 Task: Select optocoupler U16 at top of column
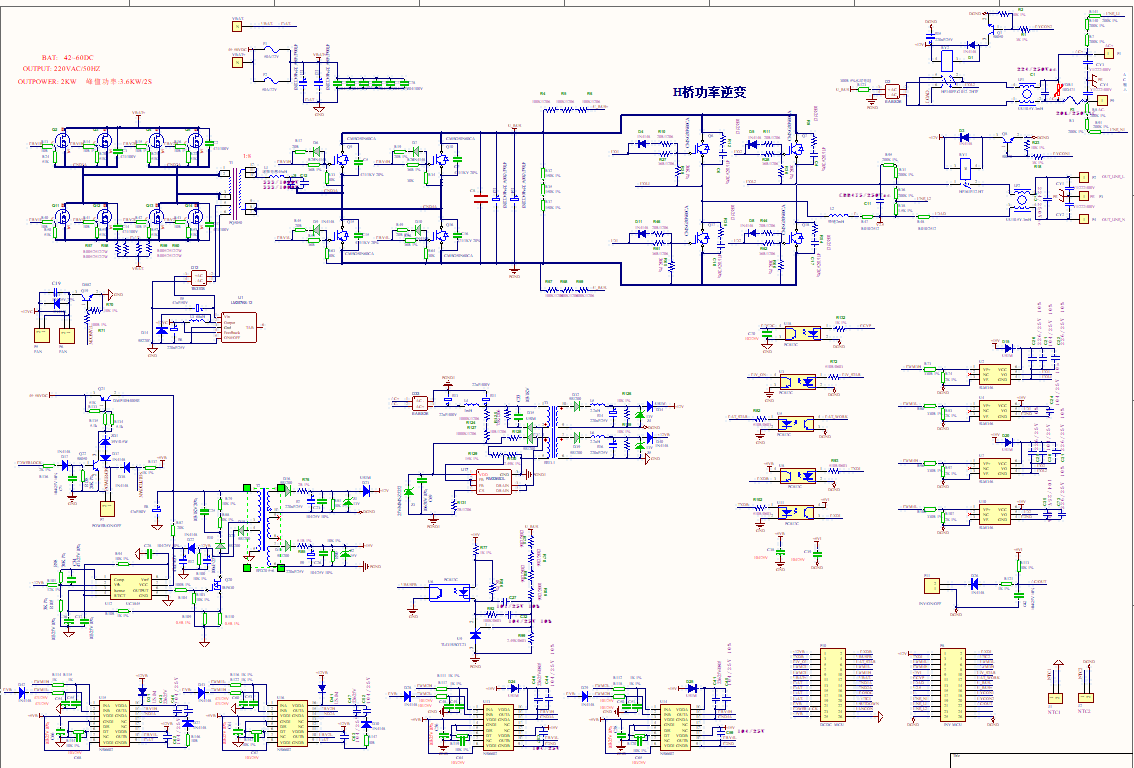[x=802, y=333]
